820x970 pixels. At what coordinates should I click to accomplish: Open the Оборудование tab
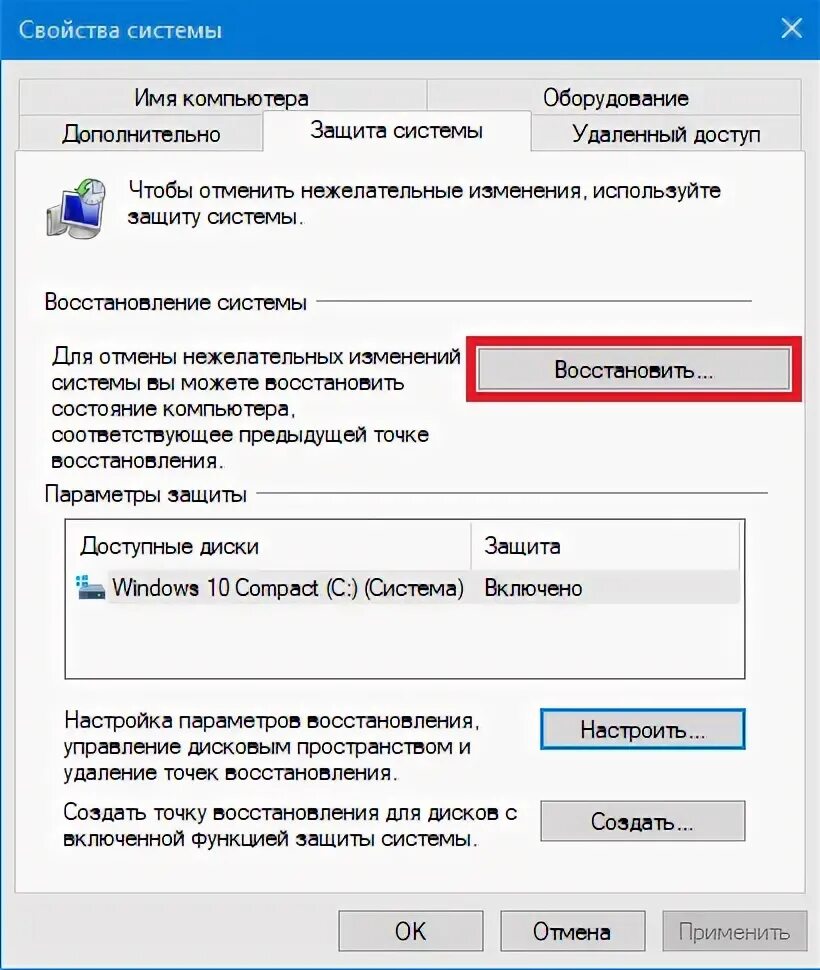click(615, 97)
